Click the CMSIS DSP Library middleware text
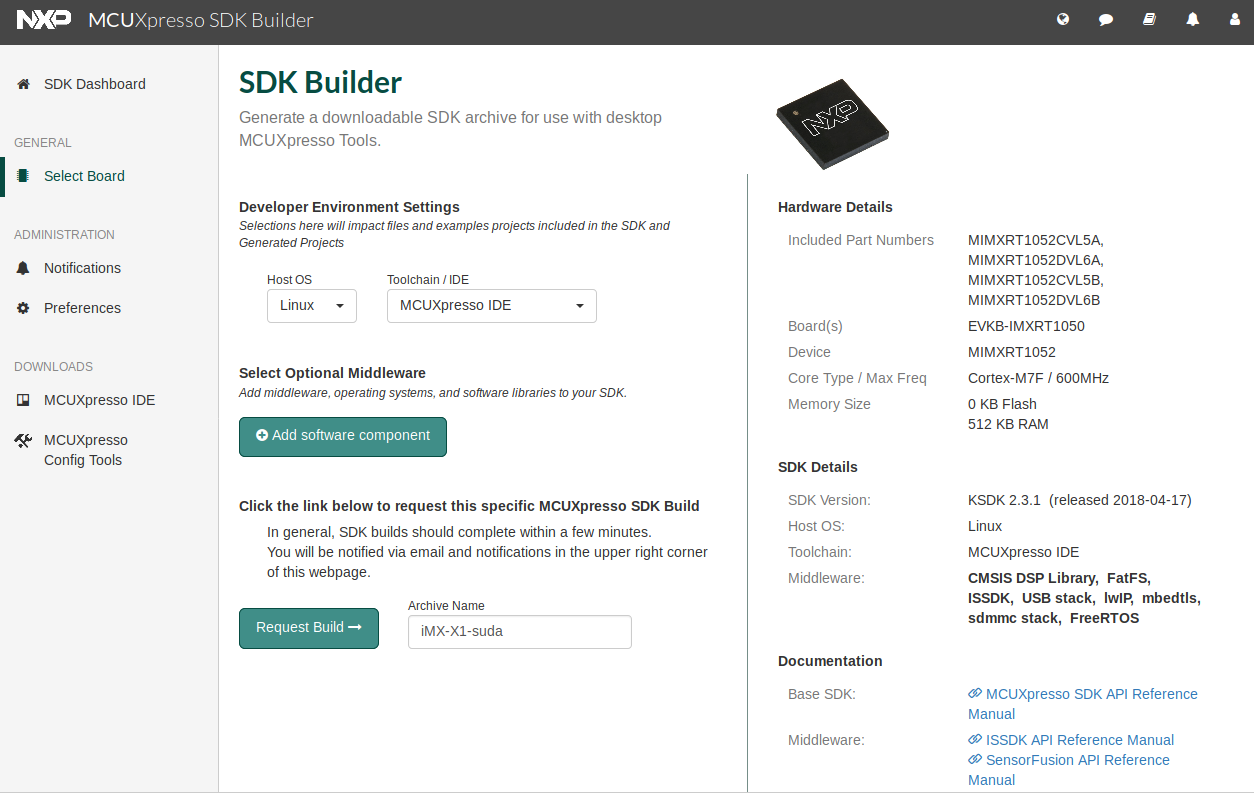The width and height of the screenshot is (1254, 793). point(1032,578)
